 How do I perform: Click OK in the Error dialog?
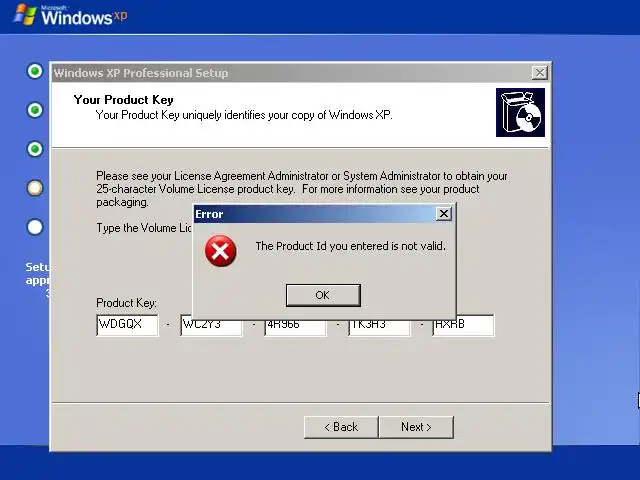[x=323, y=295]
